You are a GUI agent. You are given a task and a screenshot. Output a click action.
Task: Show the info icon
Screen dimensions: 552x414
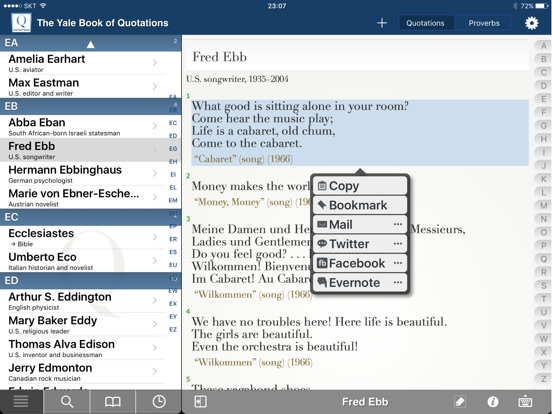coord(493,402)
